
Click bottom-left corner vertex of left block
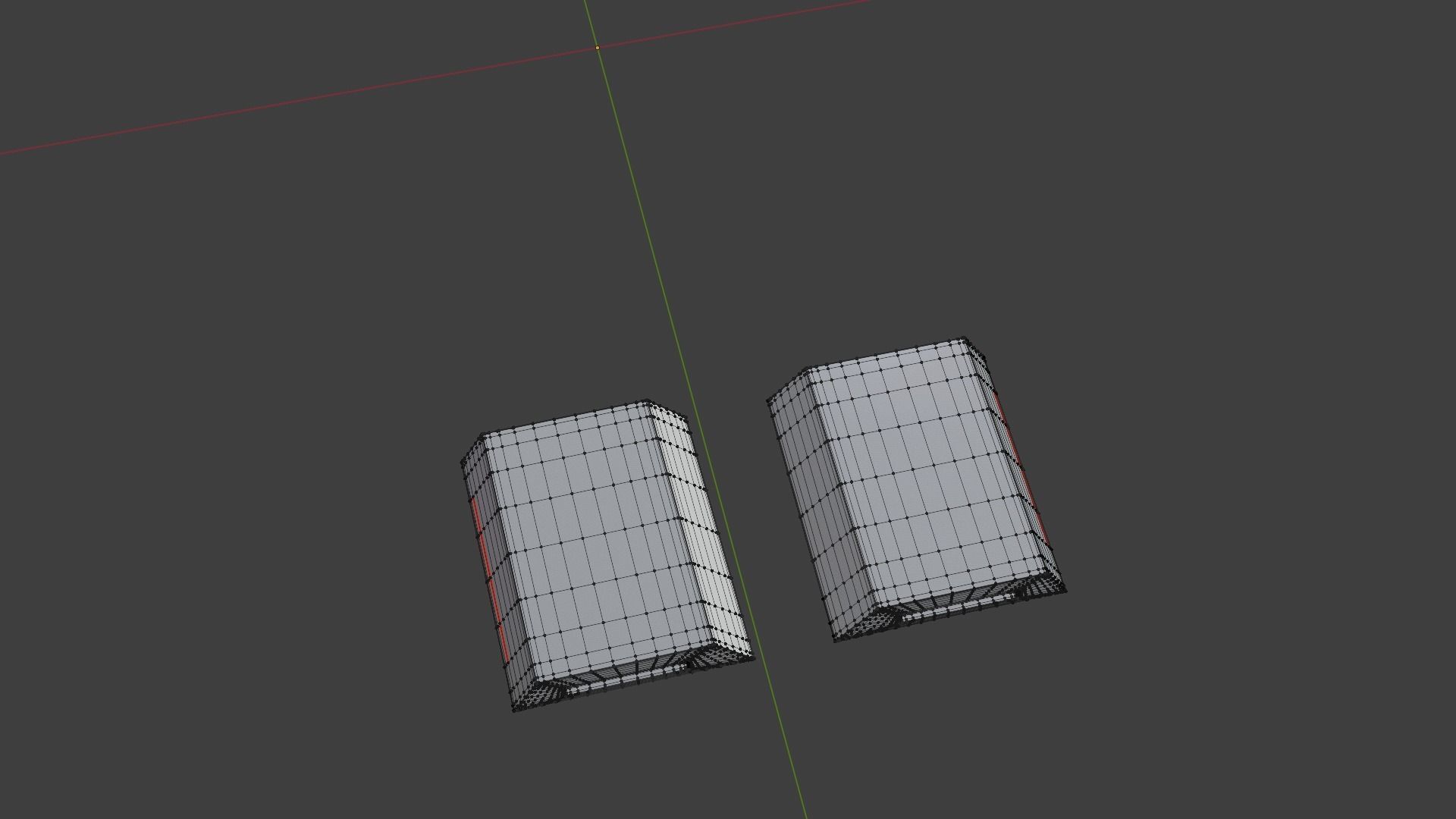click(x=515, y=711)
